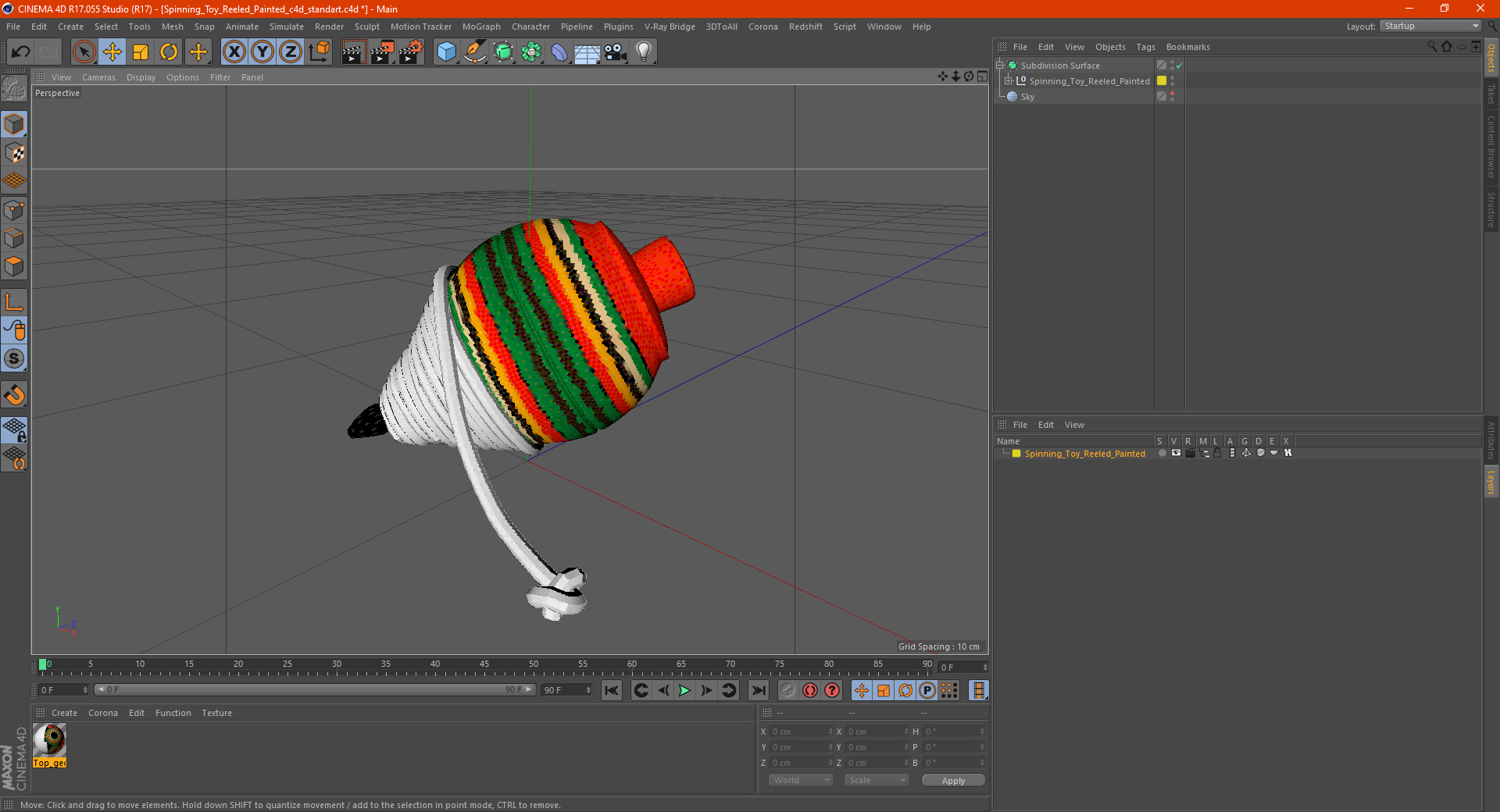Open the Simulate menu
This screenshot has height=812, width=1500.
[x=287, y=27]
